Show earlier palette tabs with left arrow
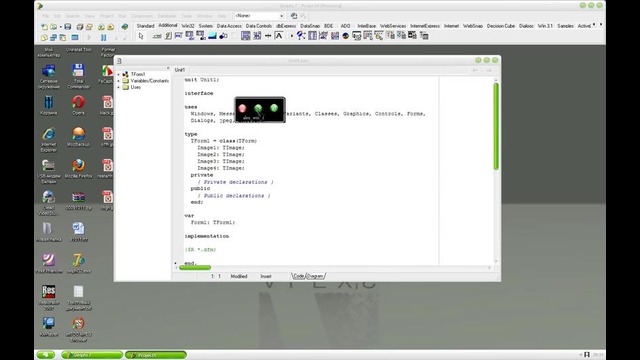Viewport: 640px width, 360px height. [x=594, y=25]
